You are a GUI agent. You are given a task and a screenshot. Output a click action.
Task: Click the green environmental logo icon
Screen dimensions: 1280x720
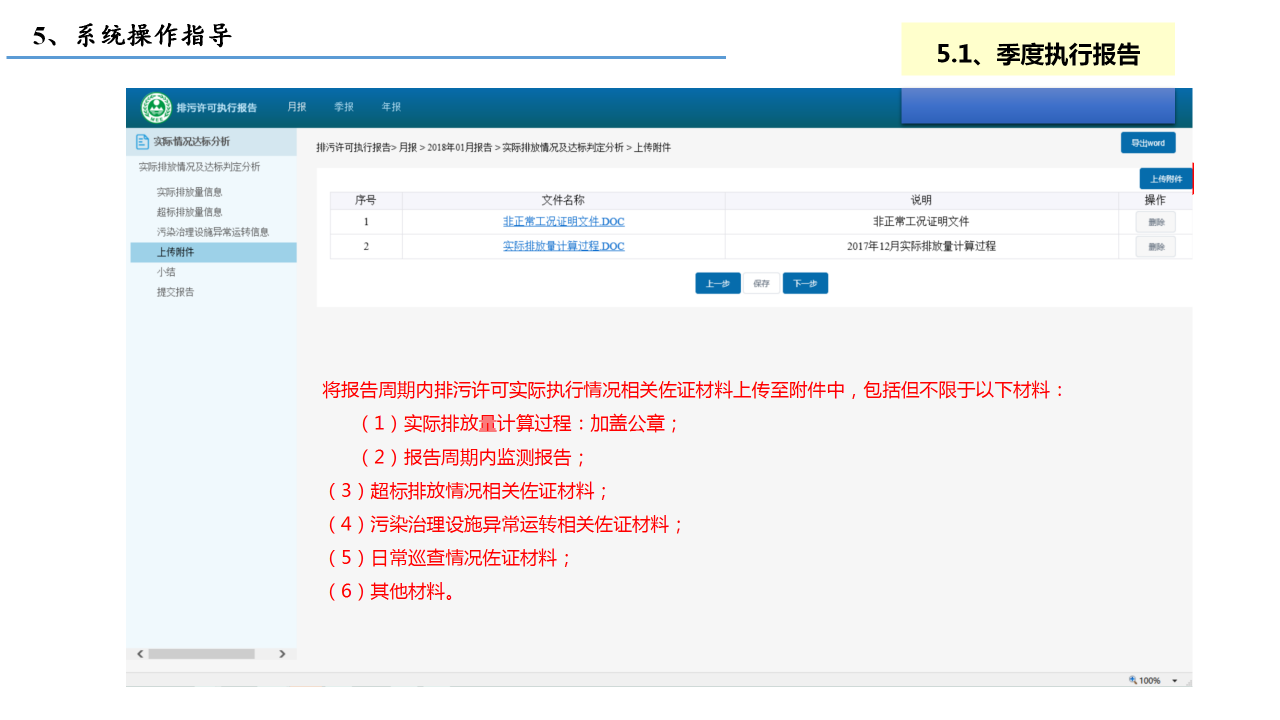(x=156, y=107)
